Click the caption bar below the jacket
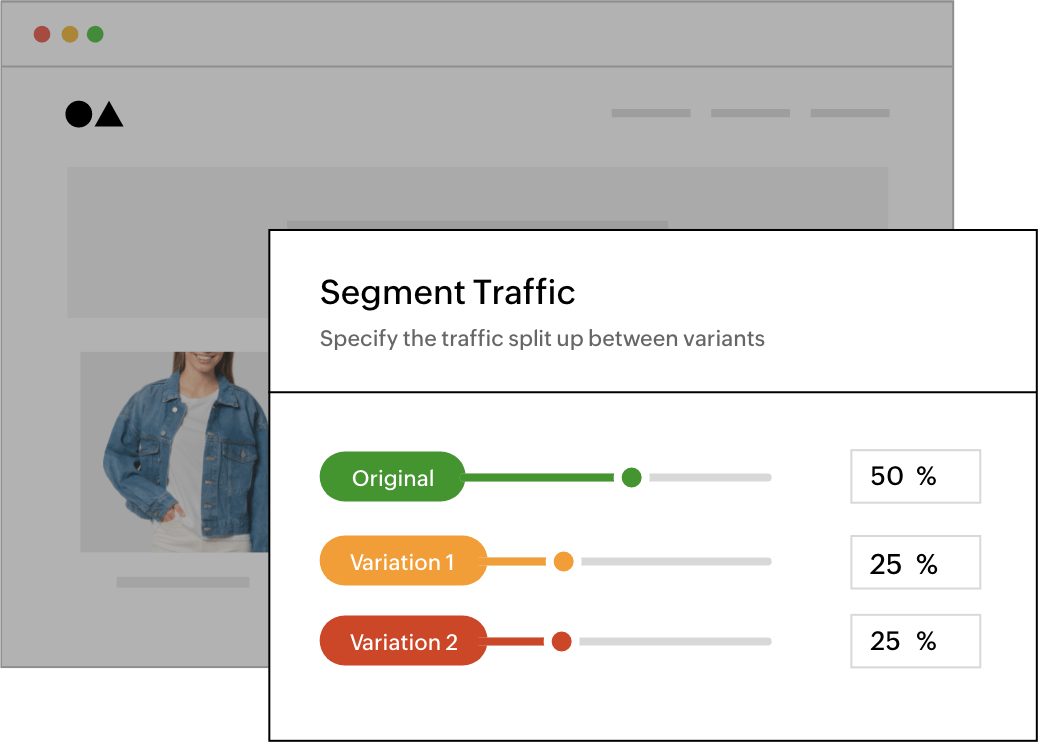Image resolution: width=1038 pixels, height=742 pixels. point(183,582)
